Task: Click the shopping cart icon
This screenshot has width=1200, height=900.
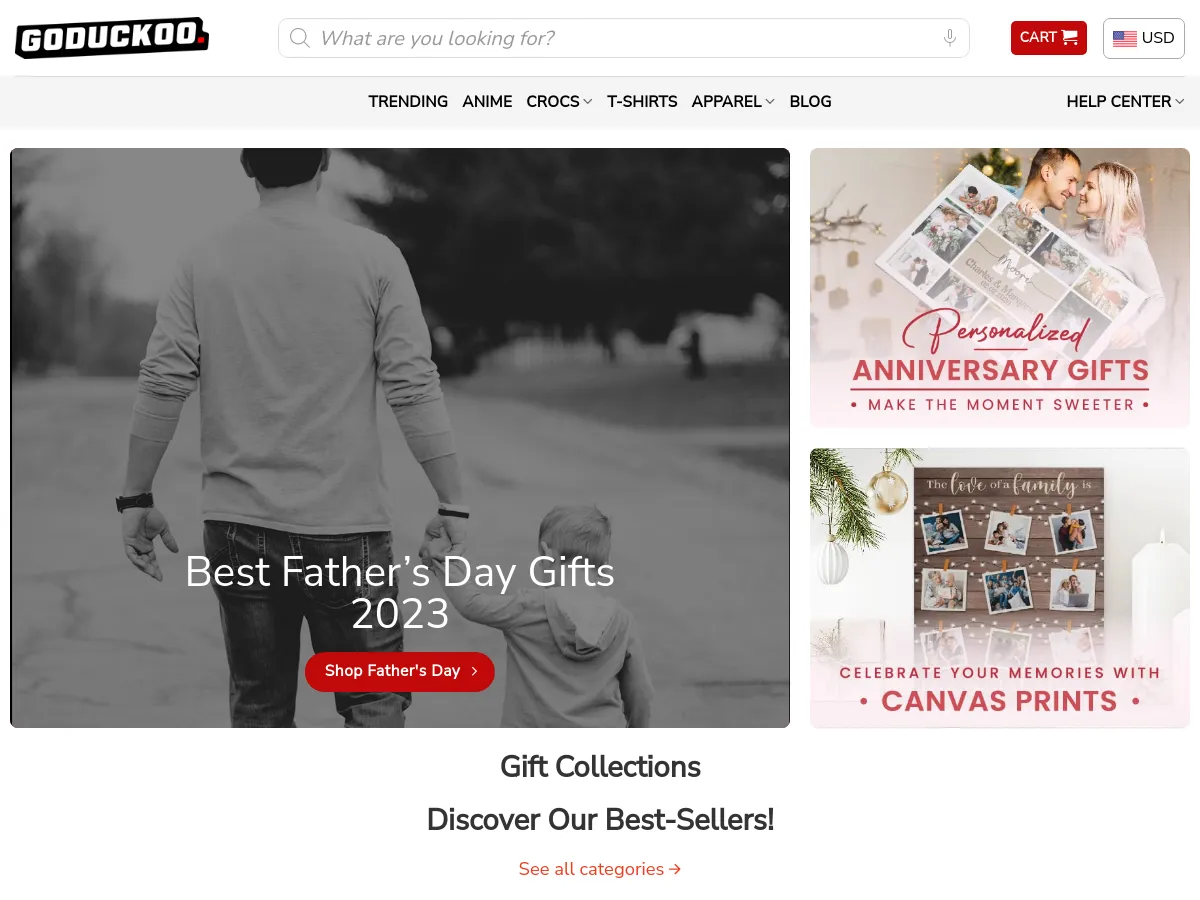Action: click(1070, 38)
